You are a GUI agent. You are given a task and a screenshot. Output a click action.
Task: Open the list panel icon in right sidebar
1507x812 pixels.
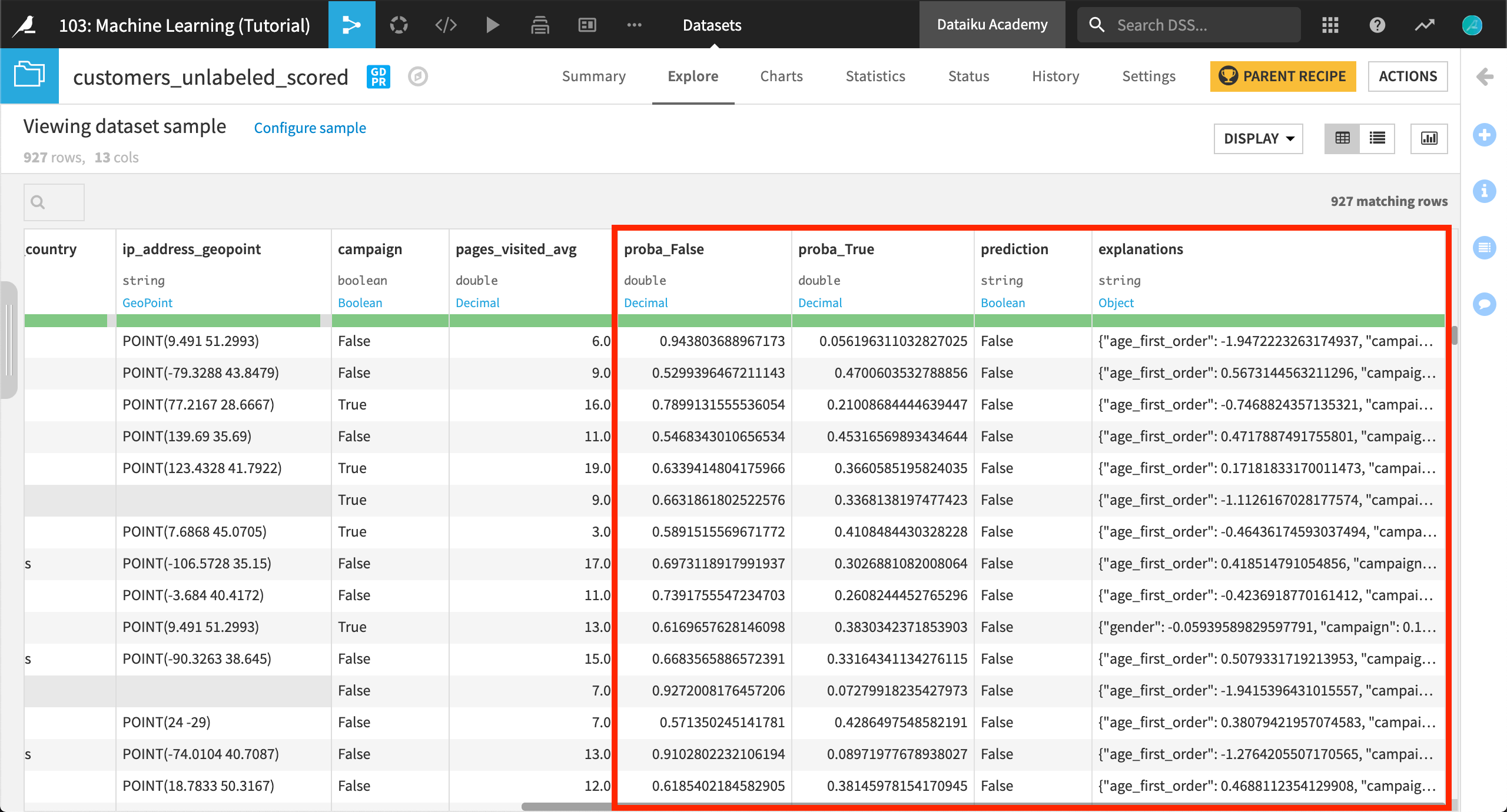coord(1485,248)
